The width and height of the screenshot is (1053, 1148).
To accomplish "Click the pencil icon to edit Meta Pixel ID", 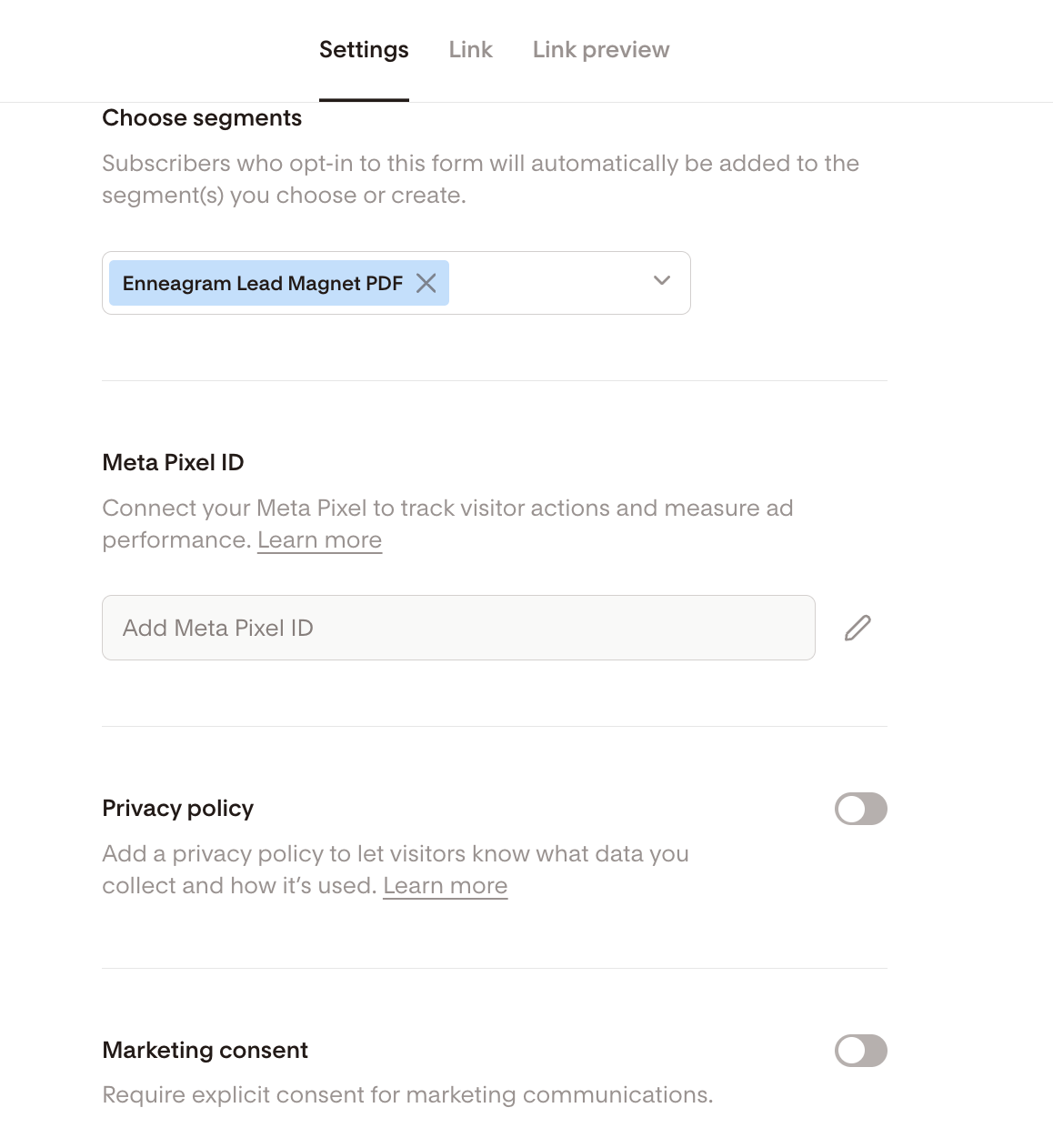I will (857, 628).
